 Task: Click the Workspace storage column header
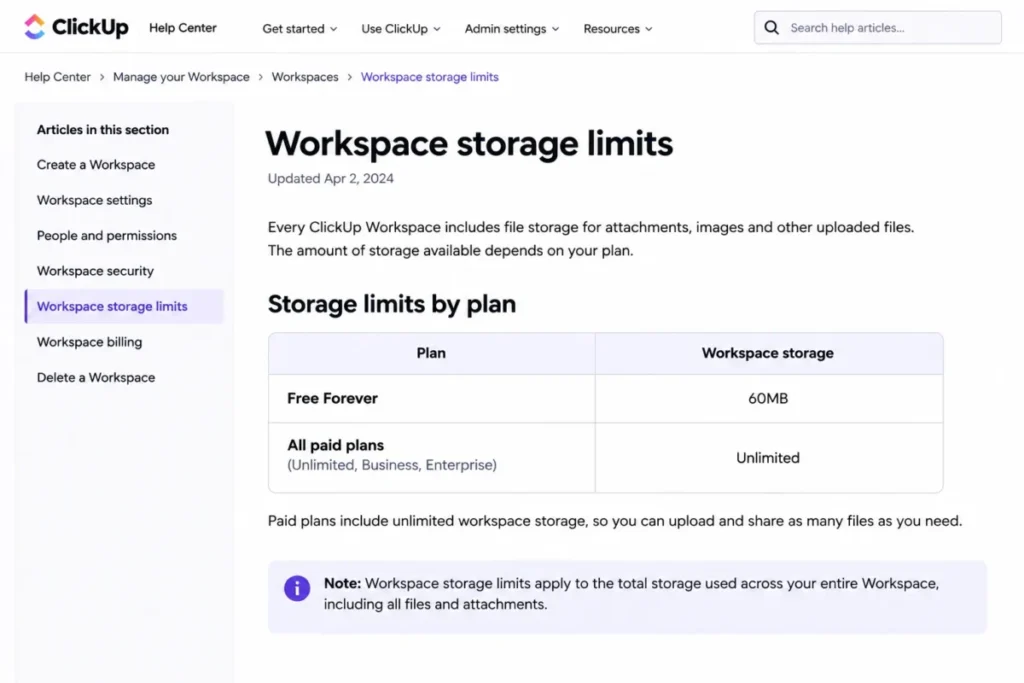769,353
